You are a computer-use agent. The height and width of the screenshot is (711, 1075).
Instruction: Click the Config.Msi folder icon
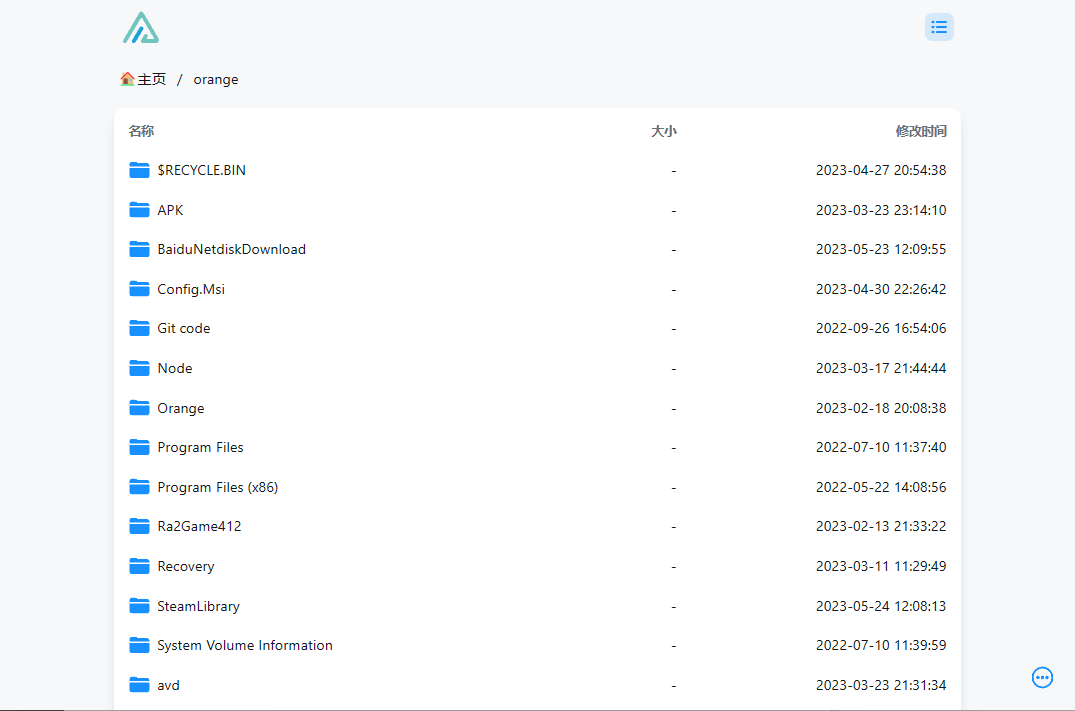coord(139,289)
